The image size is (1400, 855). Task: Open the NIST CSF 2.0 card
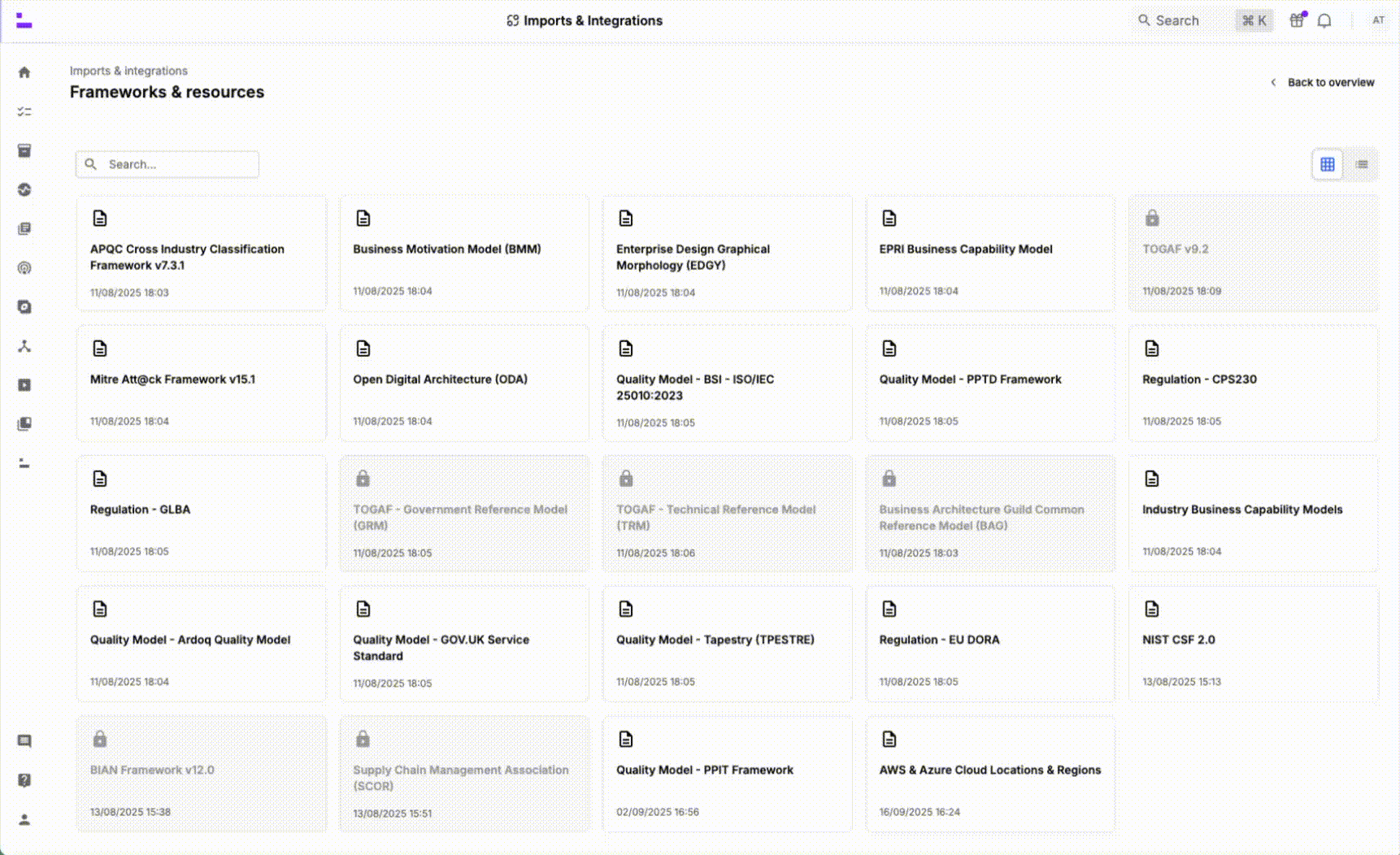point(1252,643)
